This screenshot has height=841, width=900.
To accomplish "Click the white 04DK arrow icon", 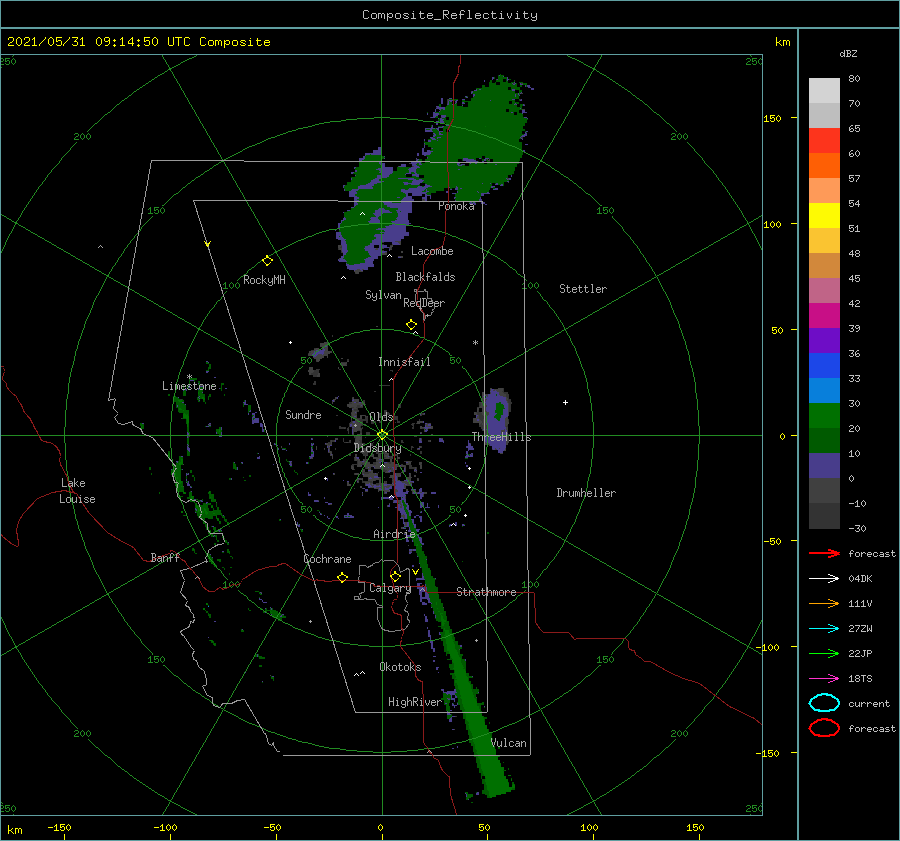I will pyautogui.click(x=824, y=578).
